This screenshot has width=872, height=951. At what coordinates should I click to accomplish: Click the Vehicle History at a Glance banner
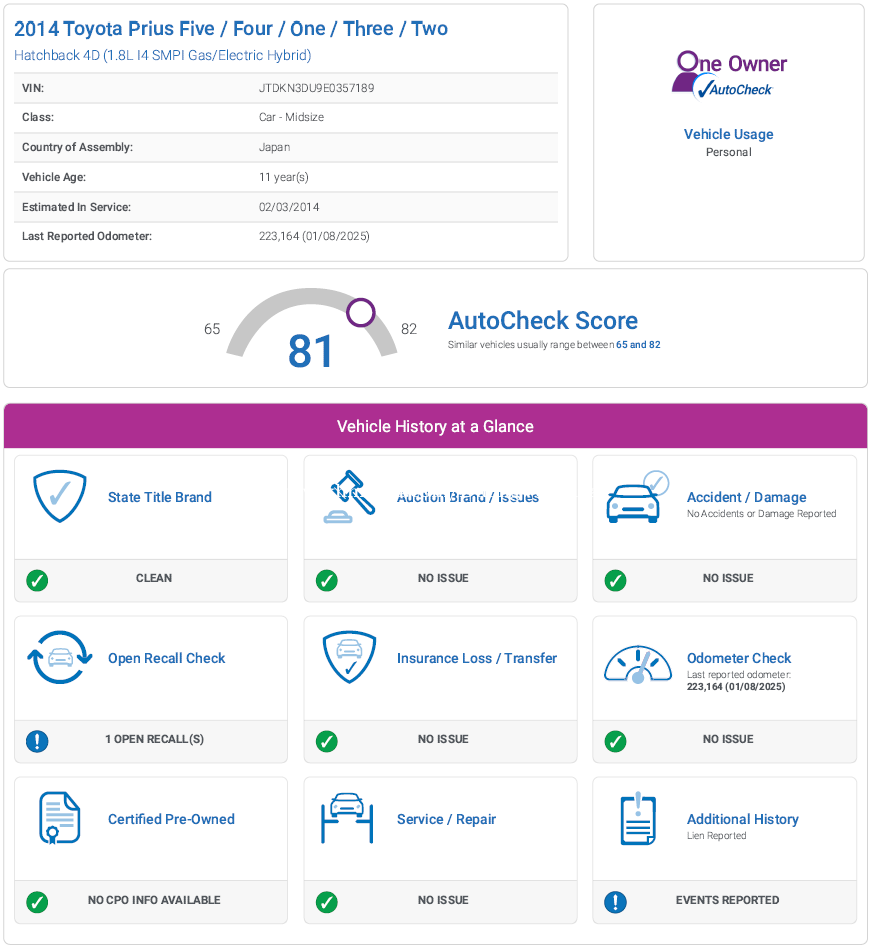(x=435, y=426)
